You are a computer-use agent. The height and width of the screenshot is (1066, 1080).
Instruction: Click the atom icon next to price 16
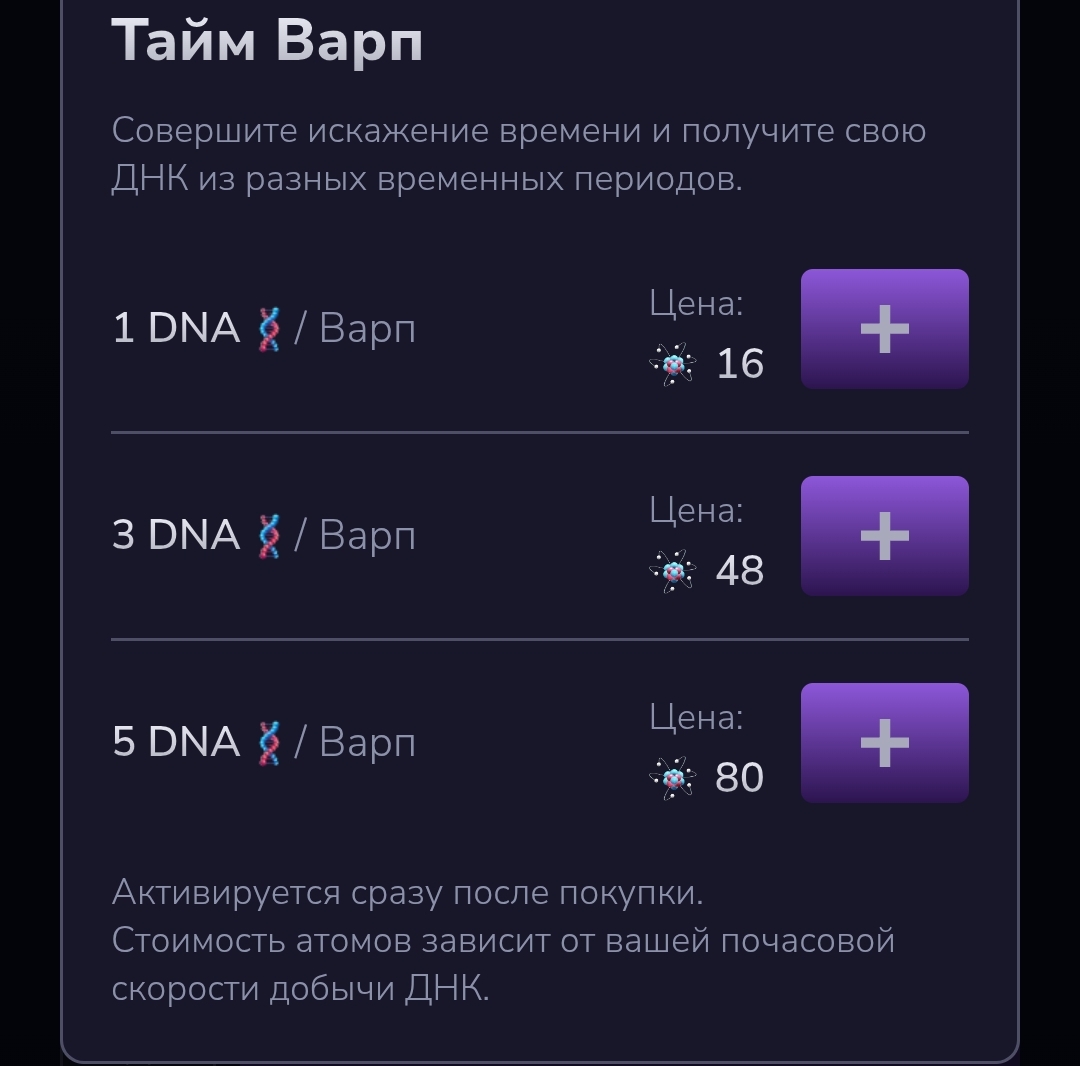point(673,364)
